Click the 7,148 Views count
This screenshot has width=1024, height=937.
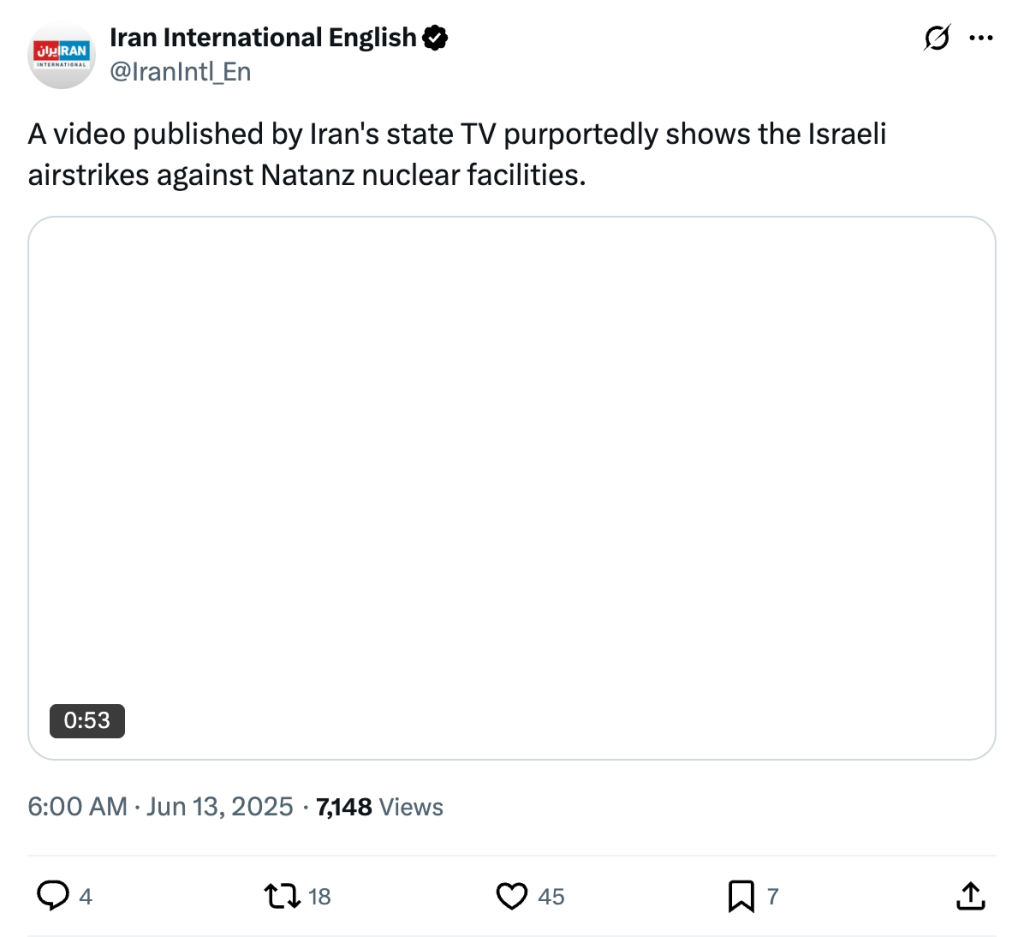[x=379, y=807]
